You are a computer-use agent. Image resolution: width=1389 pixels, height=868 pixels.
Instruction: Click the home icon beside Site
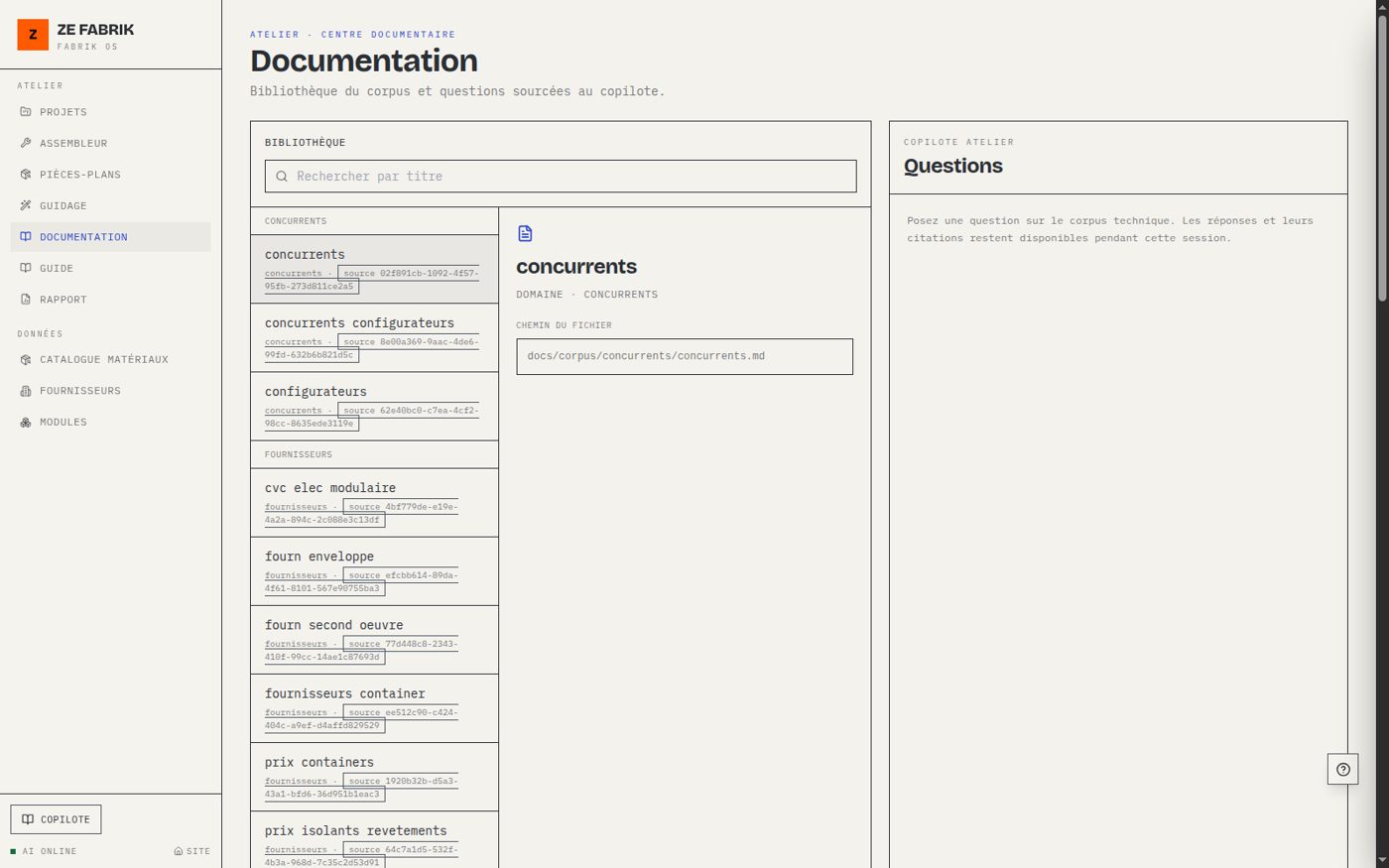[x=179, y=851]
